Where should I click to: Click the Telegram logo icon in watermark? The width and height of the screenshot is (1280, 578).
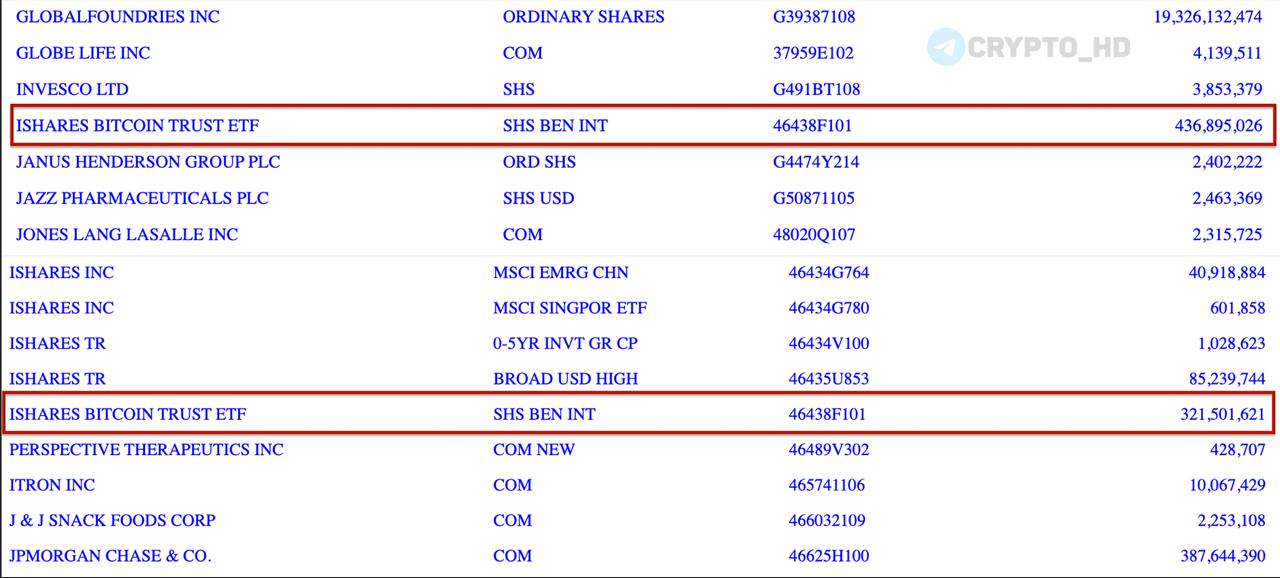945,46
